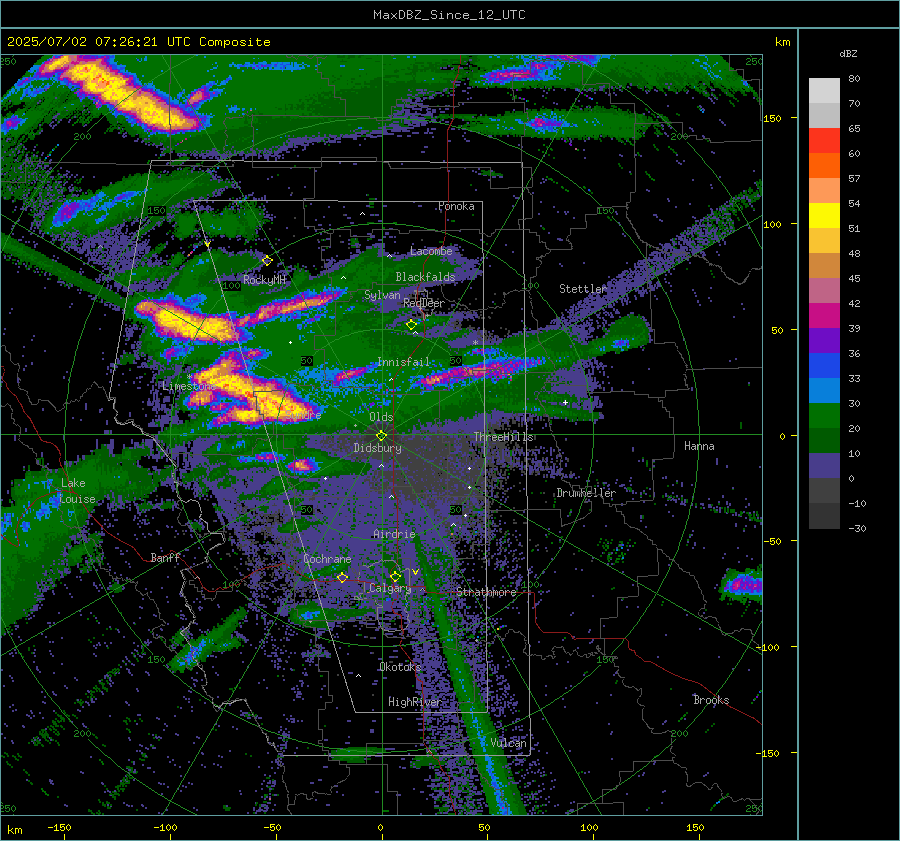Click the Drumheller label
The image size is (900, 841).
(586, 493)
